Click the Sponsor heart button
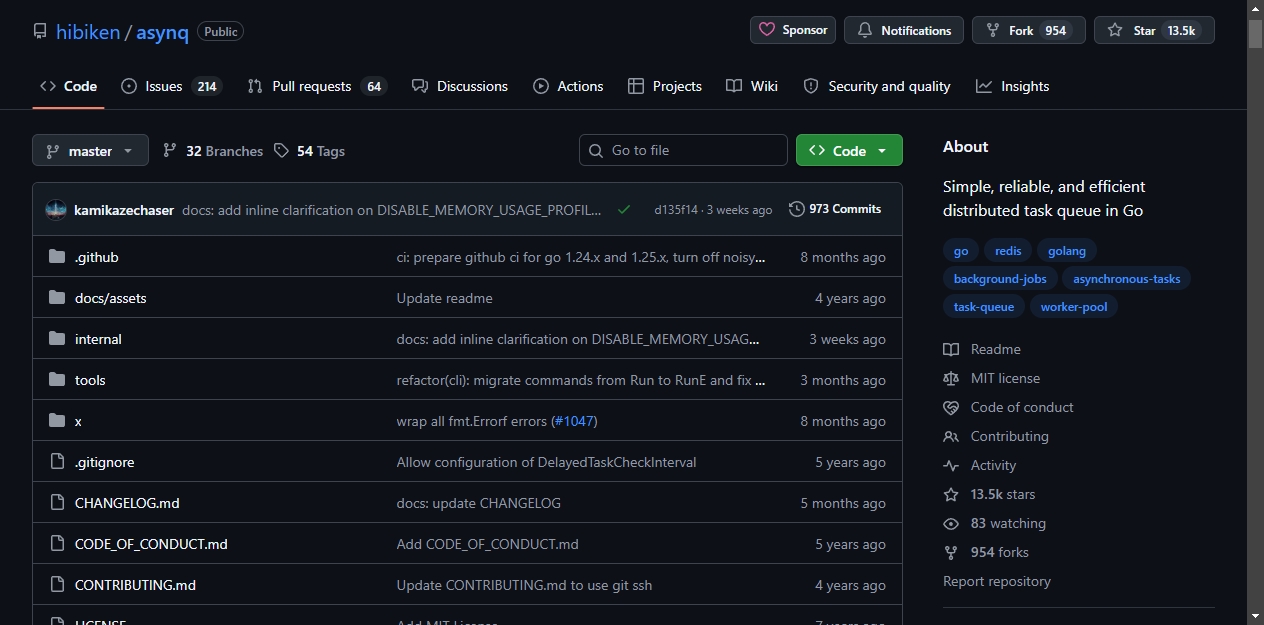1264x625 pixels. [793, 30]
